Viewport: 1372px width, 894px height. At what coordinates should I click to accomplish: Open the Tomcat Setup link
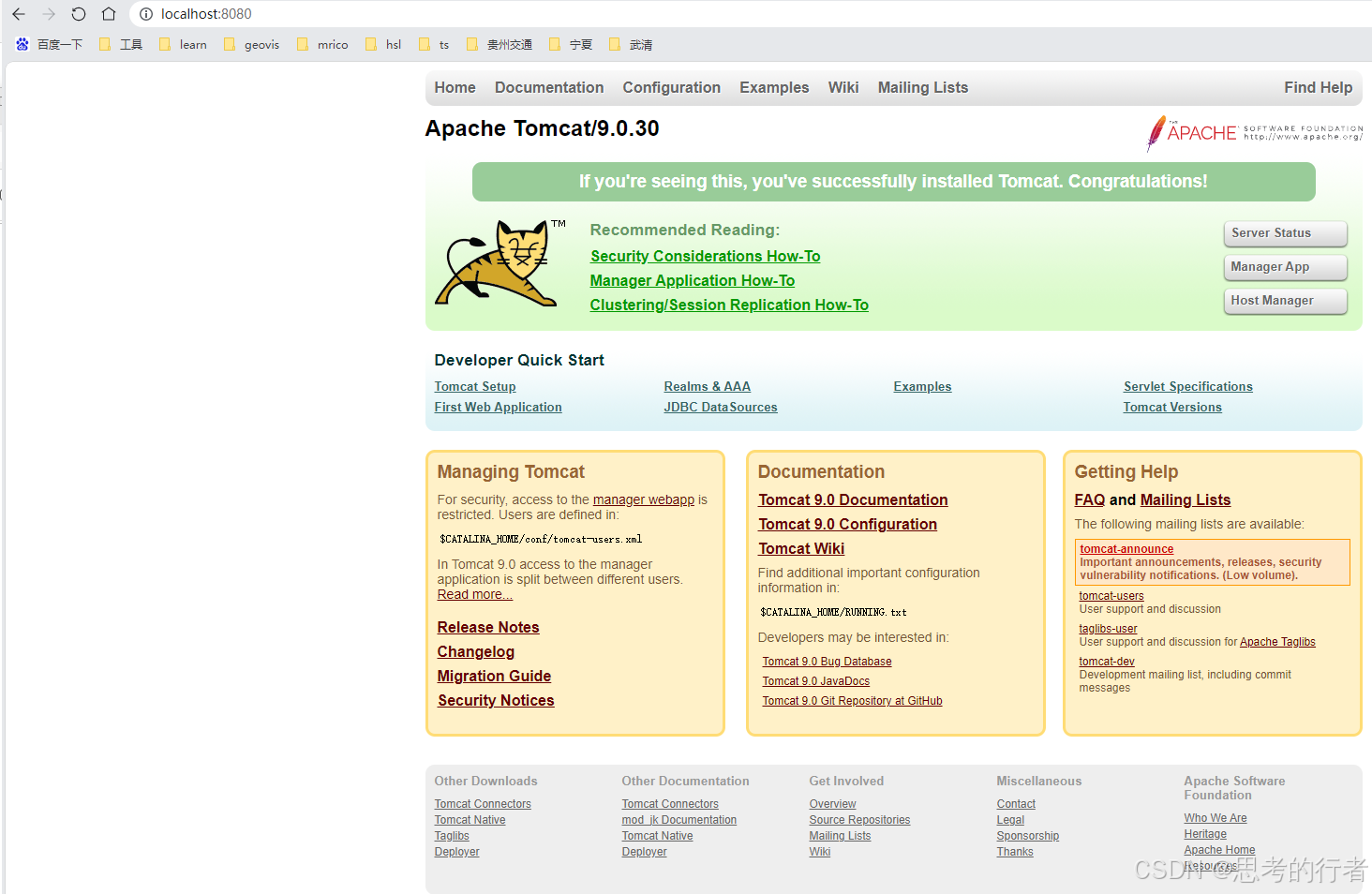click(475, 386)
